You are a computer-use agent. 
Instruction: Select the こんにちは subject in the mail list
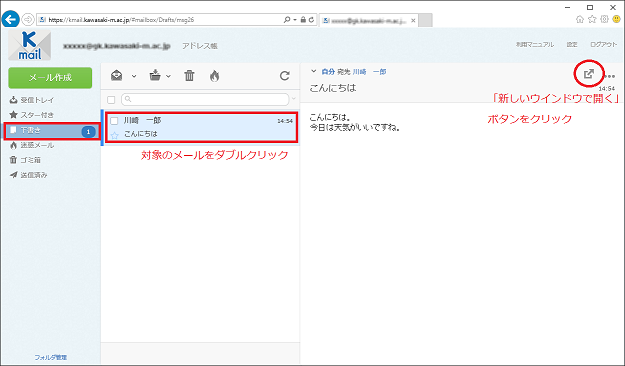coord(141,134)
